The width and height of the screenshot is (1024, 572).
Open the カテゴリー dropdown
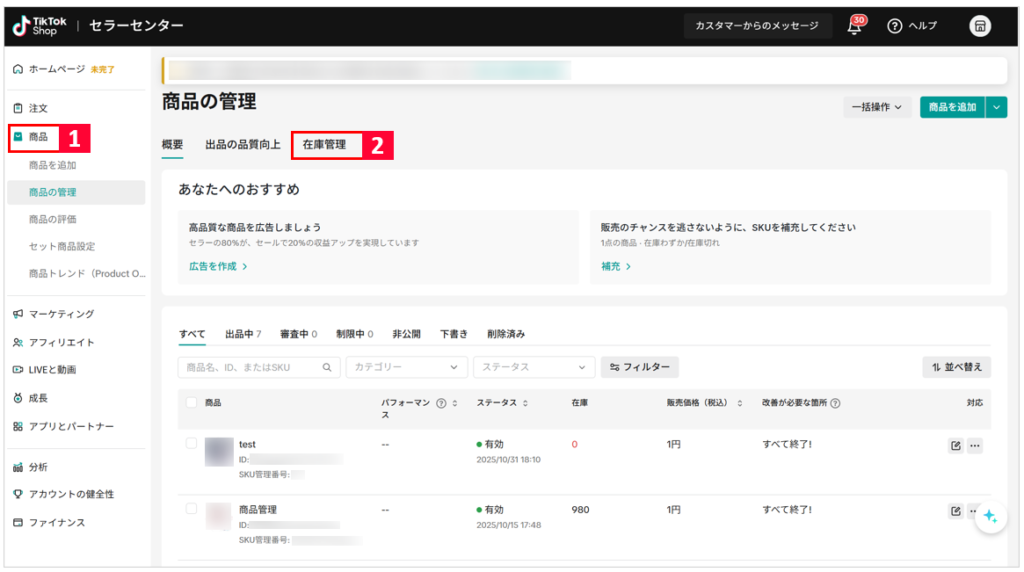tap(406, 367)
